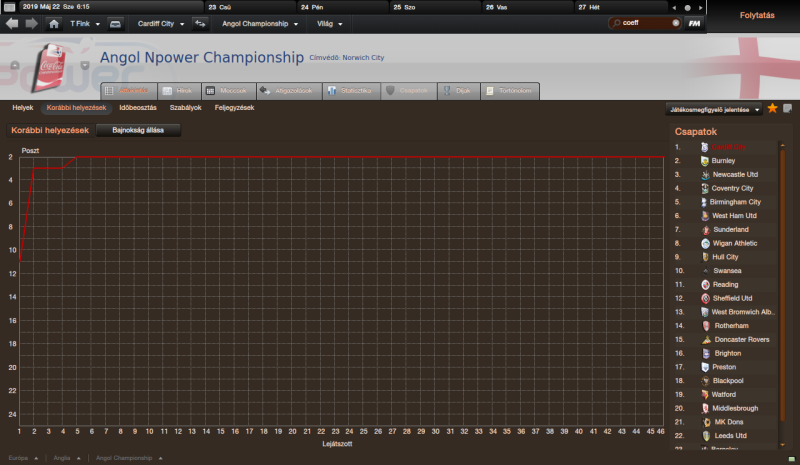800x465 pixels.
Task: Click the FM logo button
Action: click(694, 22)
